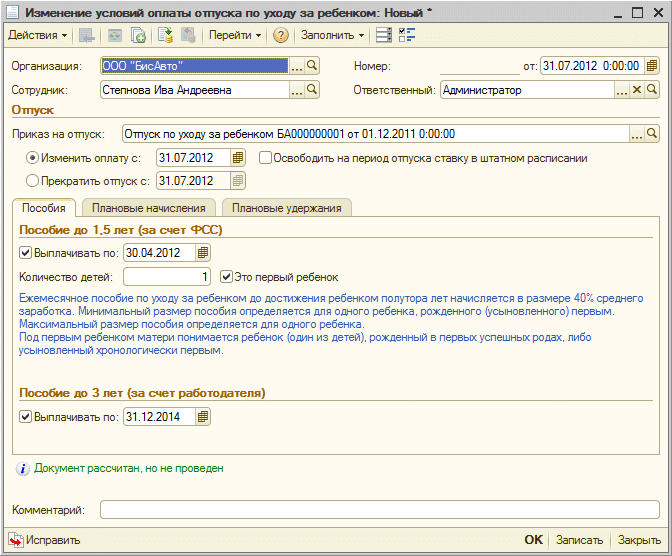Viewport: 672px width, 556px height.
Task: Click into the Комментарий text field
Action: [x=379, y=510]
